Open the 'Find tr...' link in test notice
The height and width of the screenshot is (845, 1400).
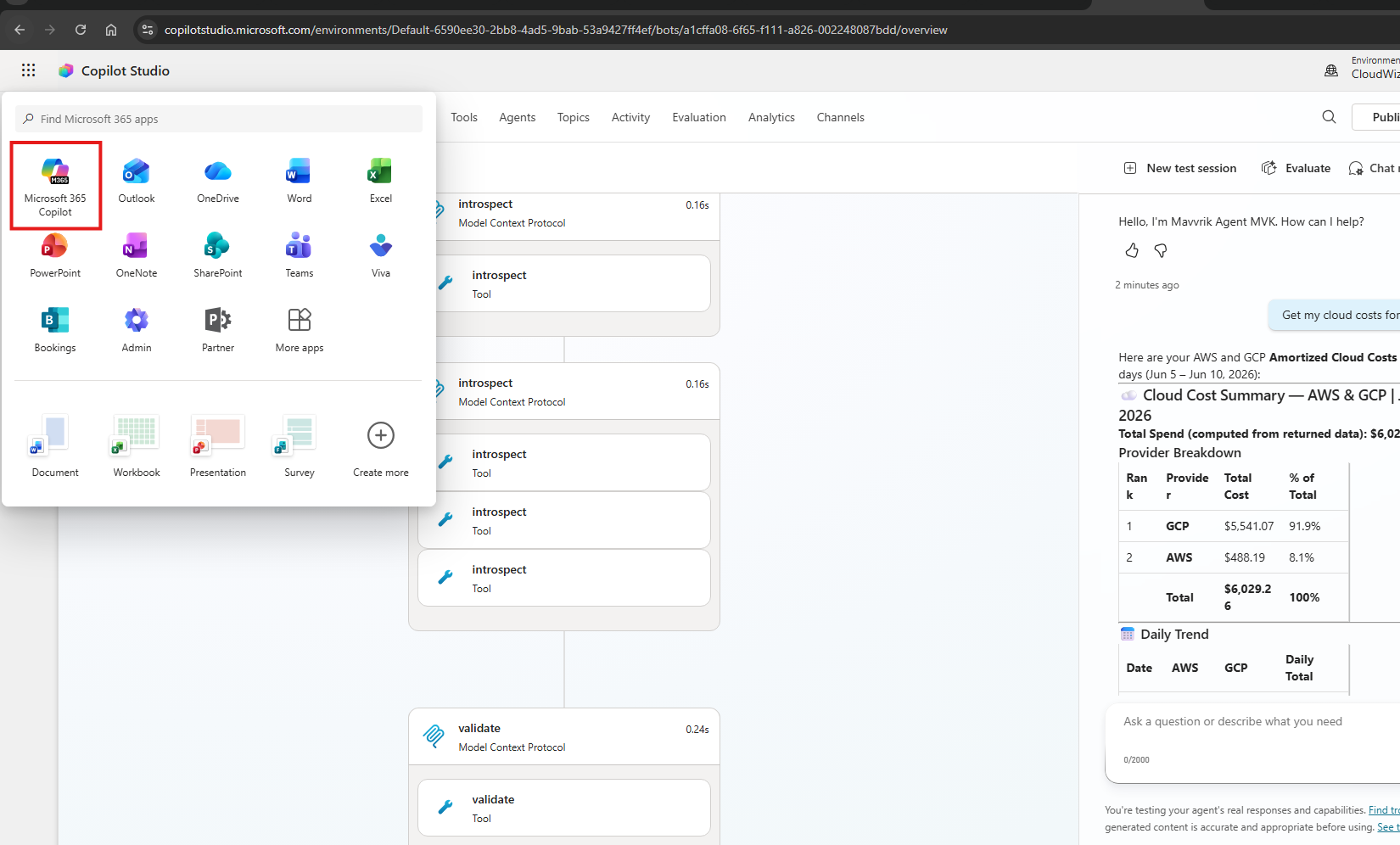pos(1384,810)
